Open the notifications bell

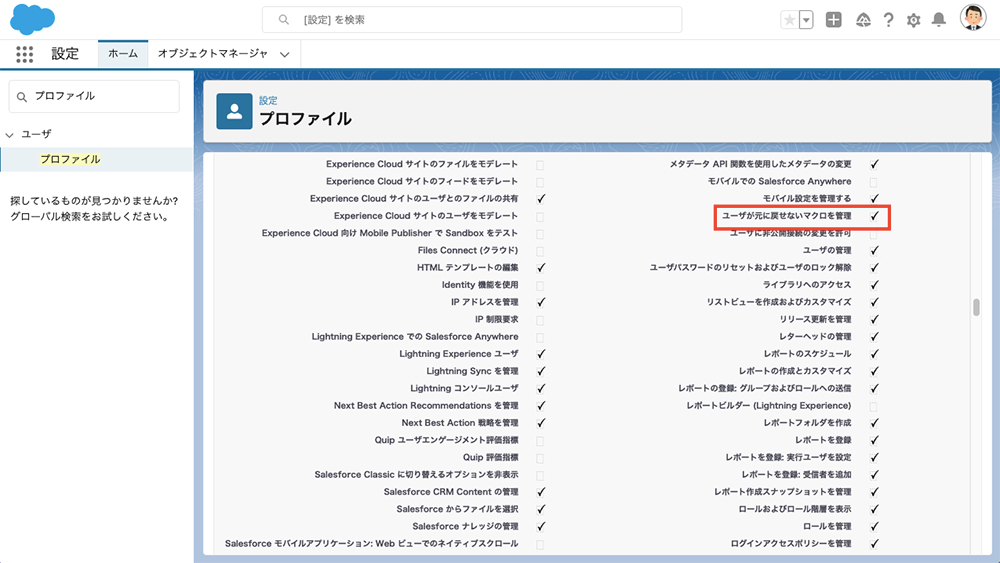tap(939, 20)
